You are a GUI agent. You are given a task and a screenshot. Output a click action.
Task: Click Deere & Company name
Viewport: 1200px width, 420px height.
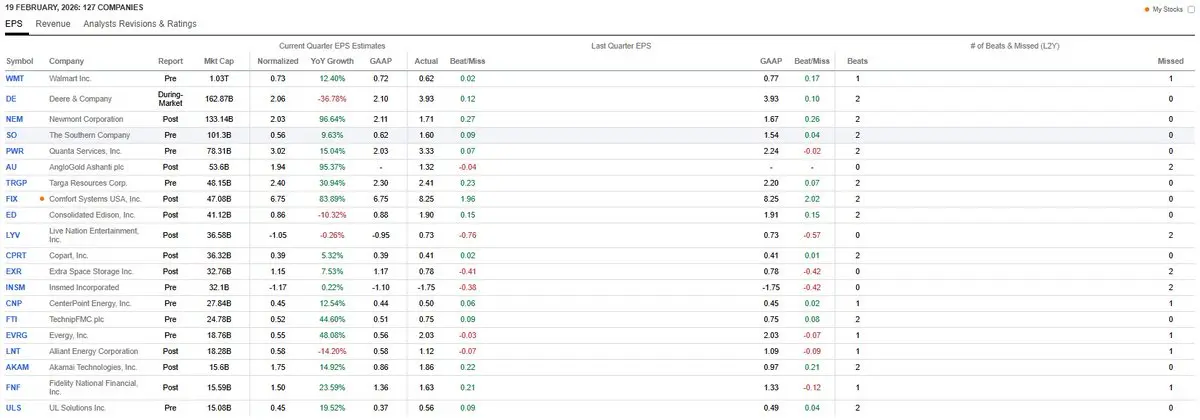80,99
